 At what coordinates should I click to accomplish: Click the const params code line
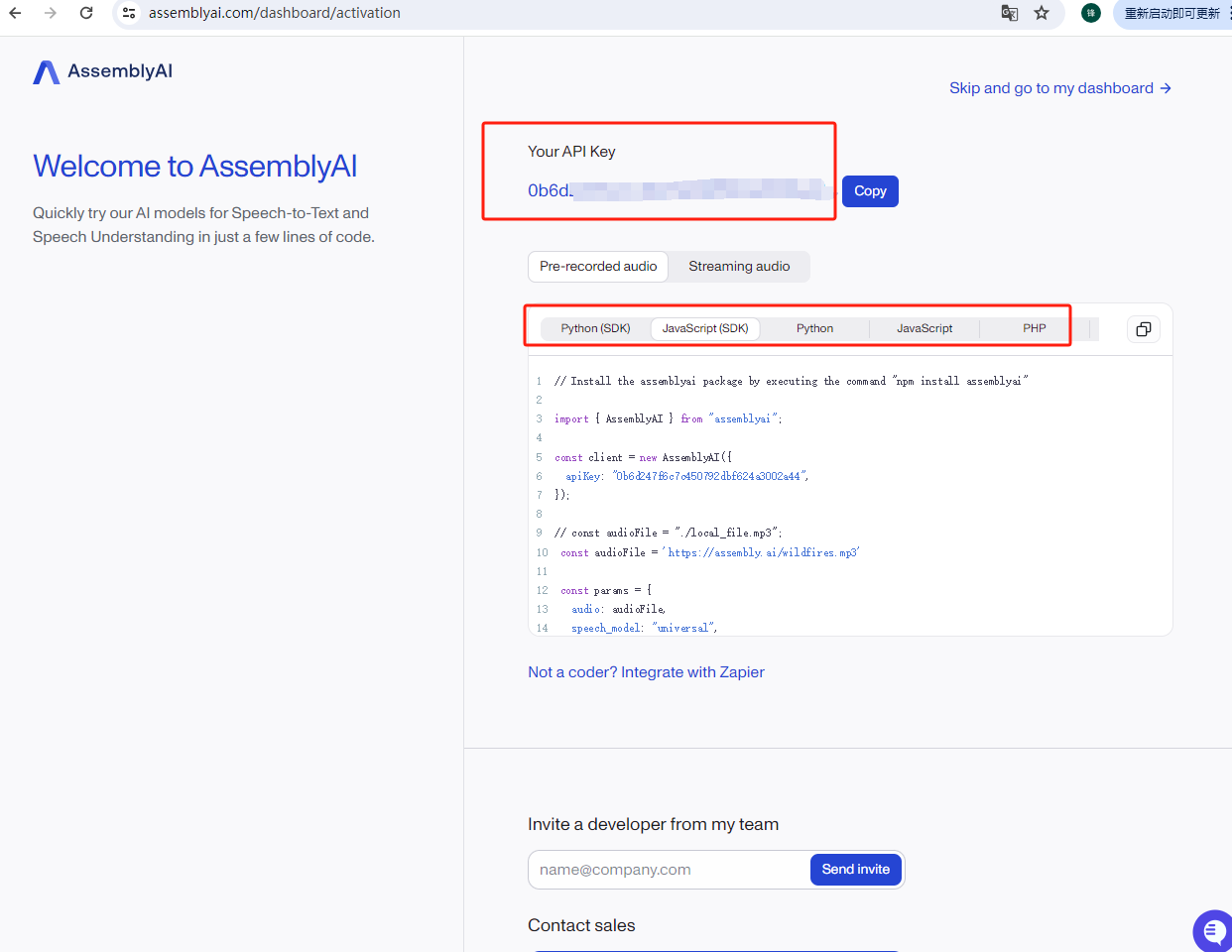(606, 590)
